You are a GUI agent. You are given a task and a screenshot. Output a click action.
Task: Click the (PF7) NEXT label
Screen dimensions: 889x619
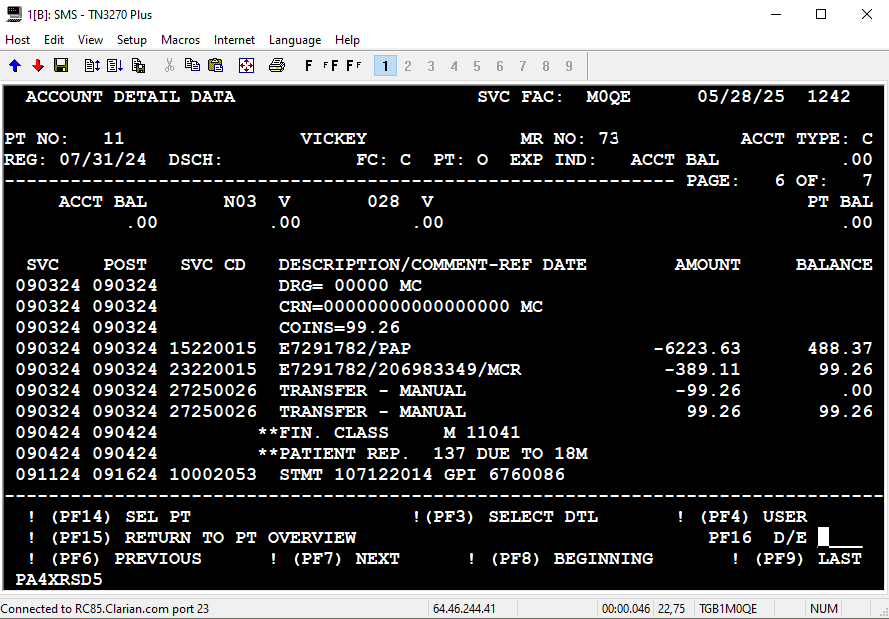346,559
